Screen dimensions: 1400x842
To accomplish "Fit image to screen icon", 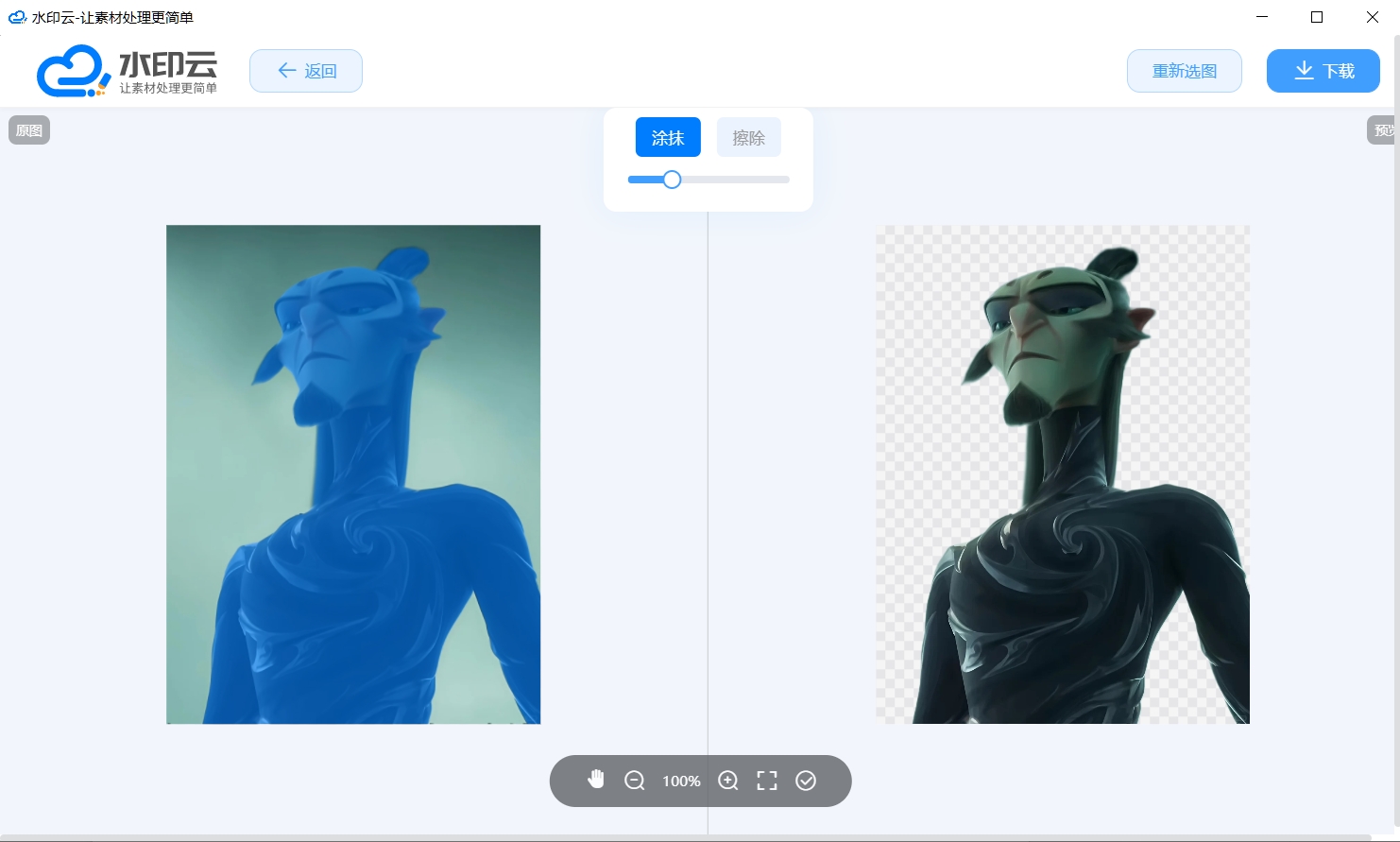I will coord(767,781).
